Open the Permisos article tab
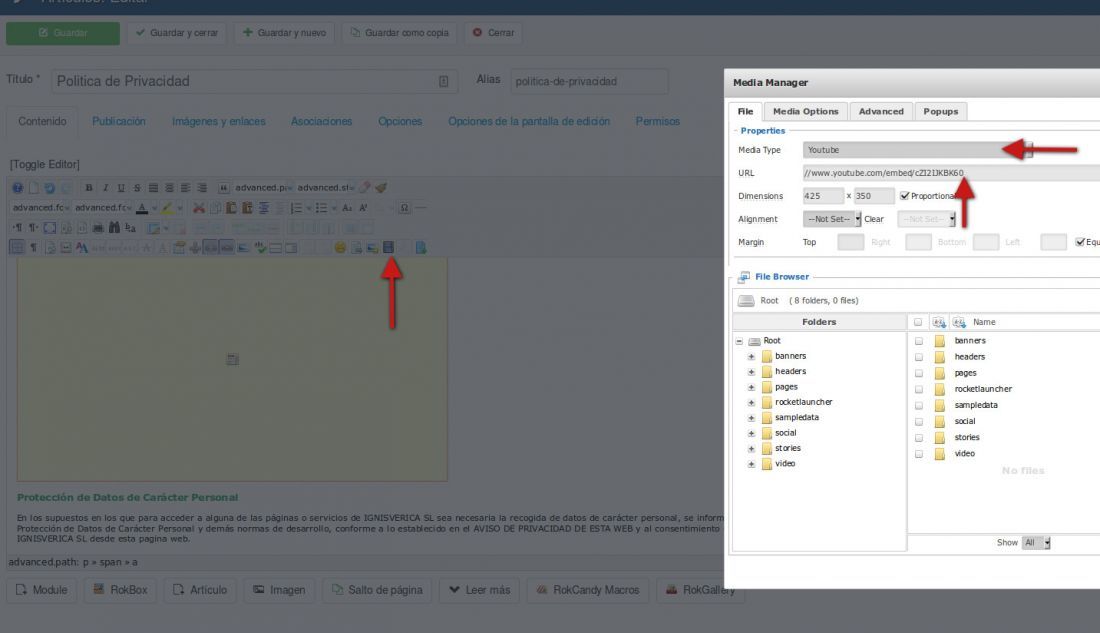Viewport: 1100px width, 633px height. pos(657,121)
